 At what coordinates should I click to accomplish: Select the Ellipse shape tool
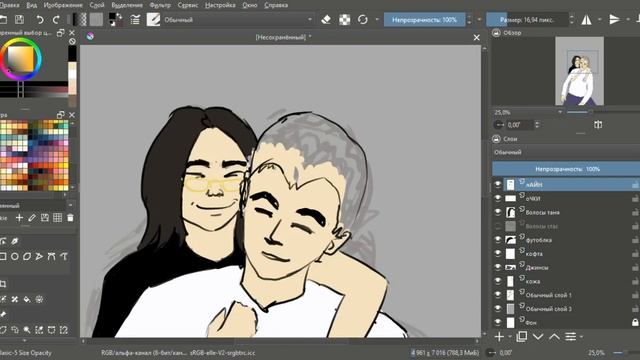point(15,256)
